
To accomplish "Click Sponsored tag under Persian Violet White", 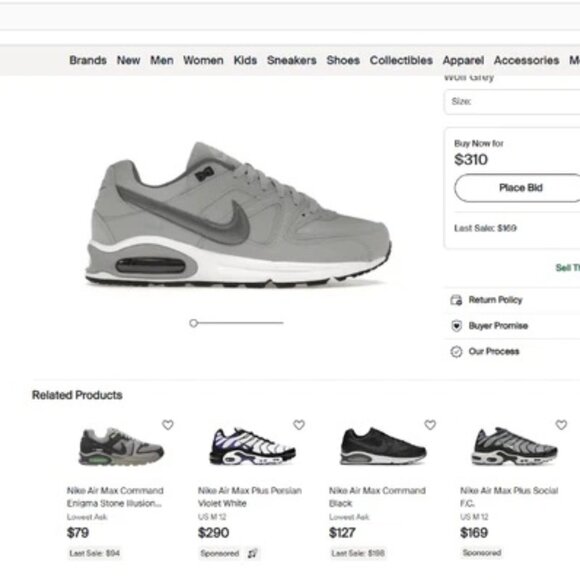I will [x=219, y=553].
